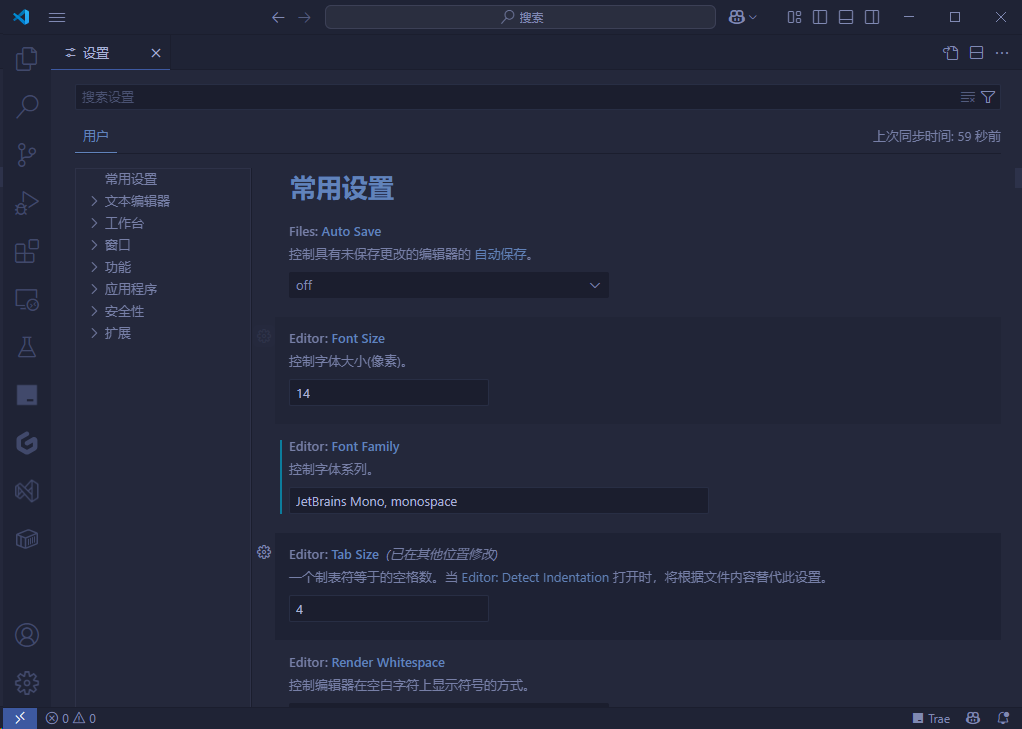Click the 已在其他位置修改 indicator
The height and width of the screenshot is (729, 1022).
[x=441, y=554]
